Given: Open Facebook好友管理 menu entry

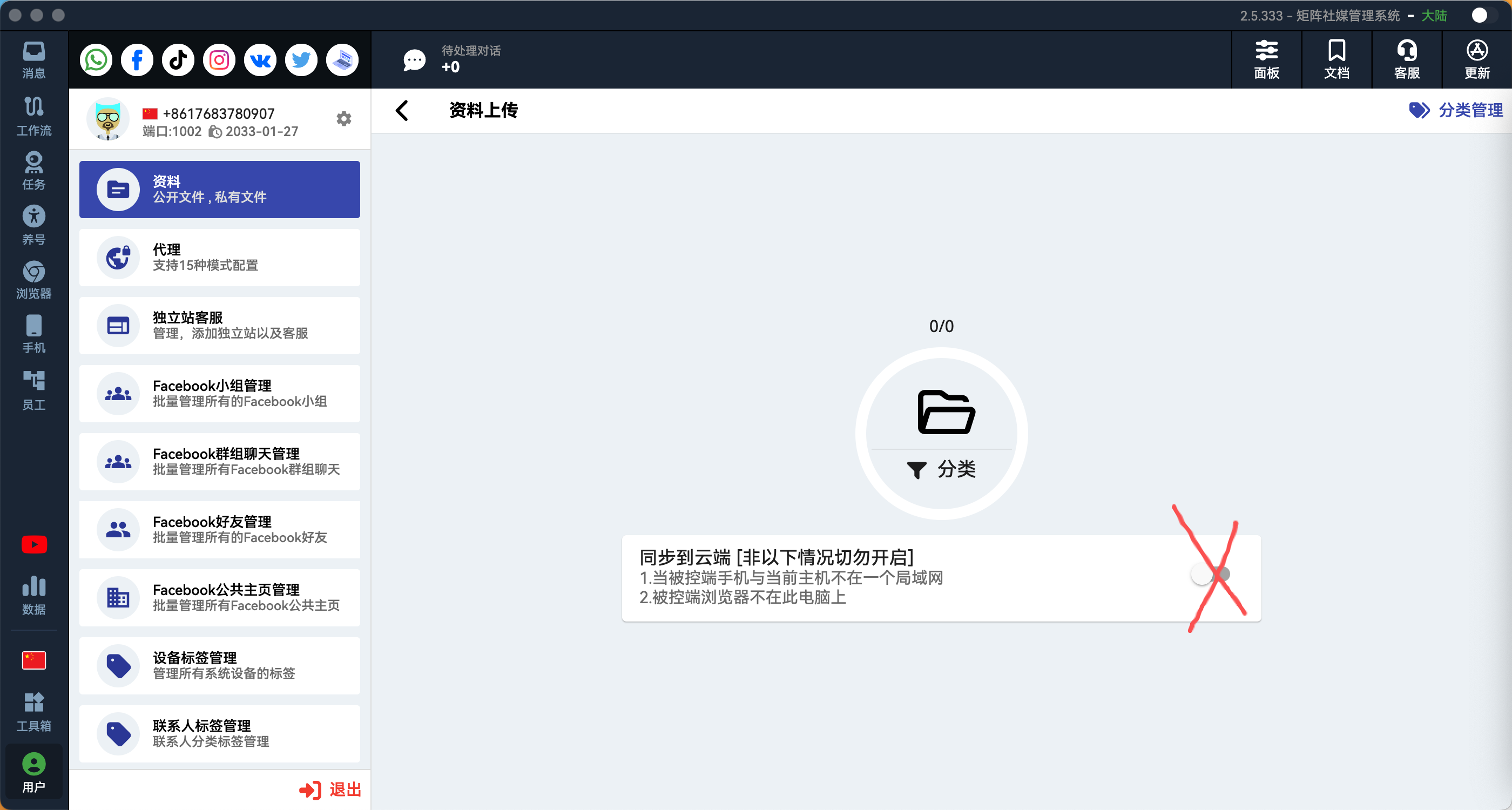Looking at the screenshot, I should (220, 529).
